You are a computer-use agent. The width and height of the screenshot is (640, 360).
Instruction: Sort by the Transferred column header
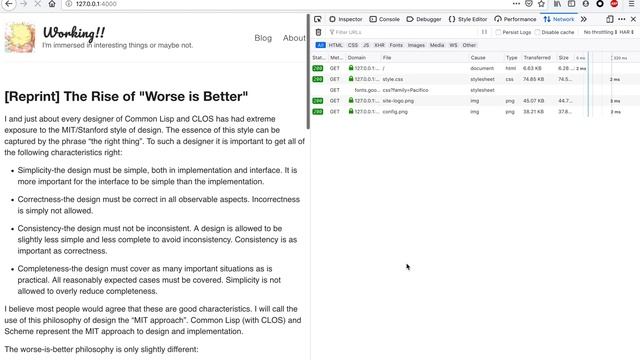(x=539, y=58)
